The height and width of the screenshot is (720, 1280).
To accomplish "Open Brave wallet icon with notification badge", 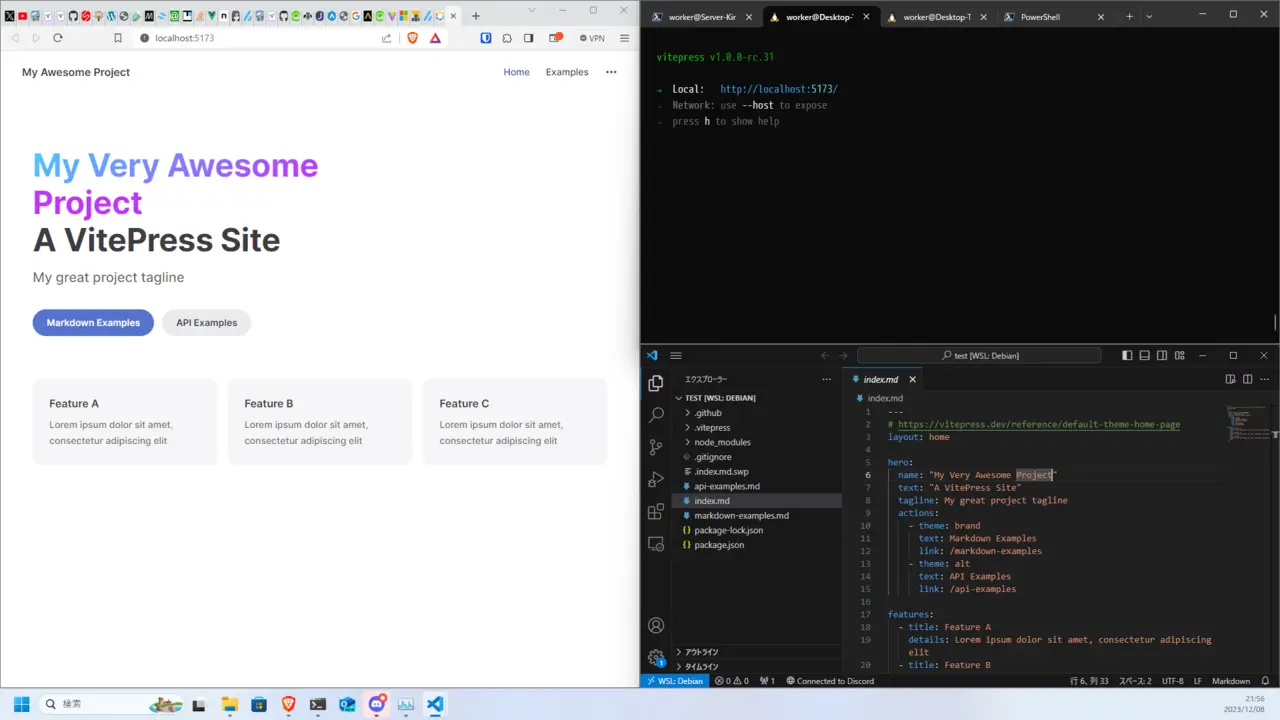I will pyautogui.click(x=556, y=38).
